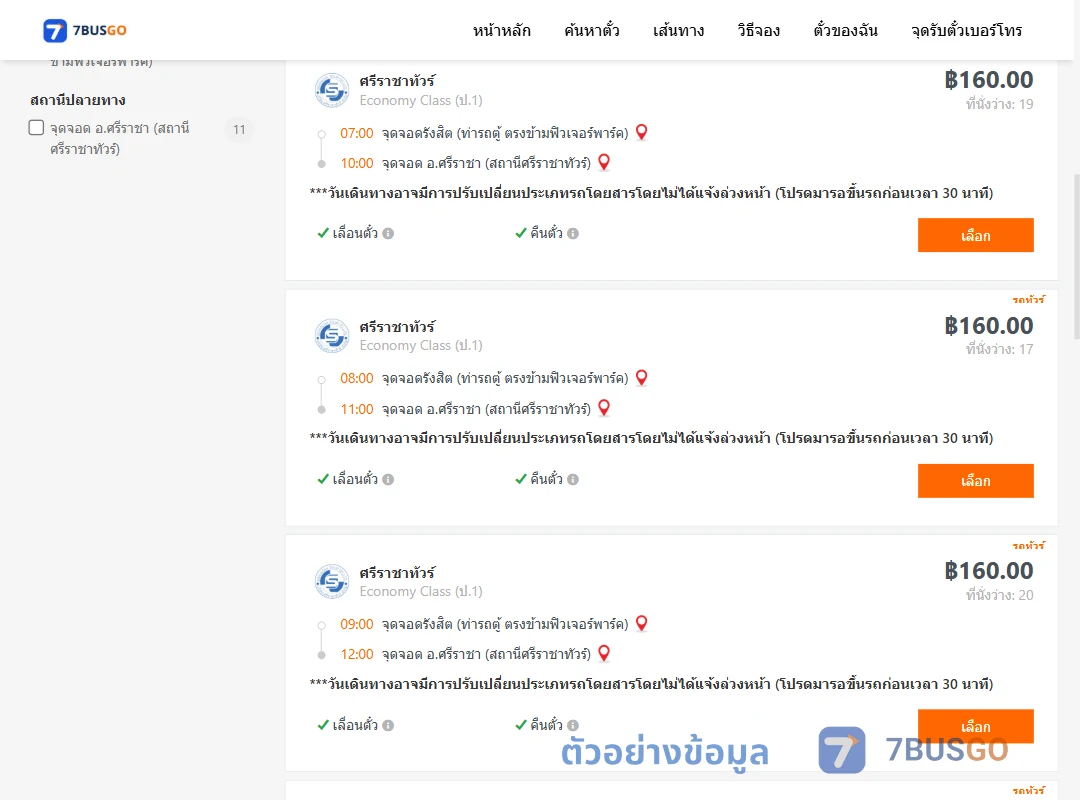Click เลือก button for 07:00 trip
This screenshot has width=1080, height=800.
tap(975, 235)
